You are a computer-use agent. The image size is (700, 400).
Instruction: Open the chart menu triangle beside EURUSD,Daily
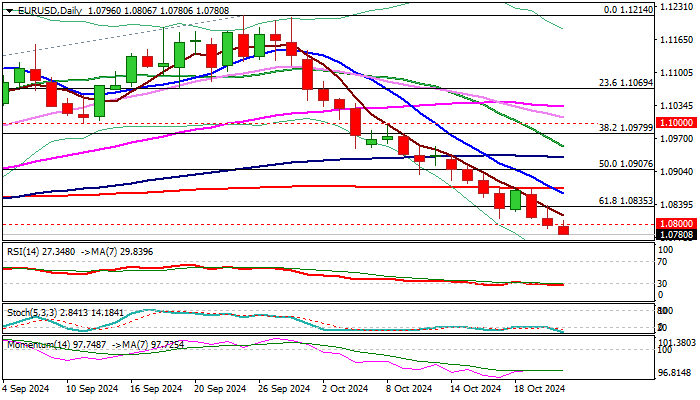pyautogui.click(x=9, y=11)
